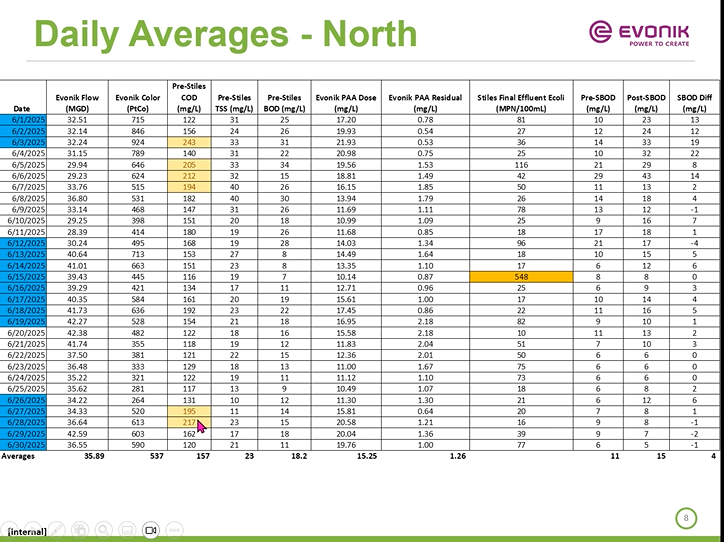Click the Daily Averages - North title
The image size is (724, 542).
224,35
